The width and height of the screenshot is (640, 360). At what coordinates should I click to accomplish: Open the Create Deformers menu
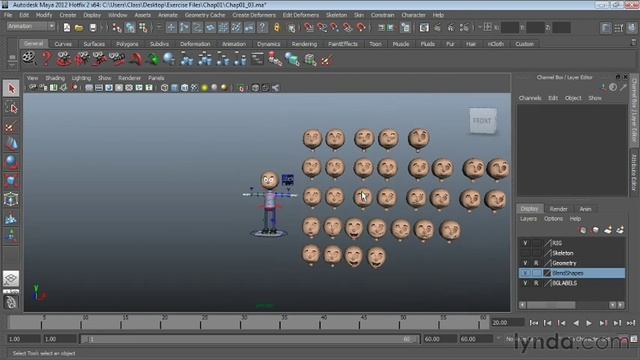tap(254, 15)
